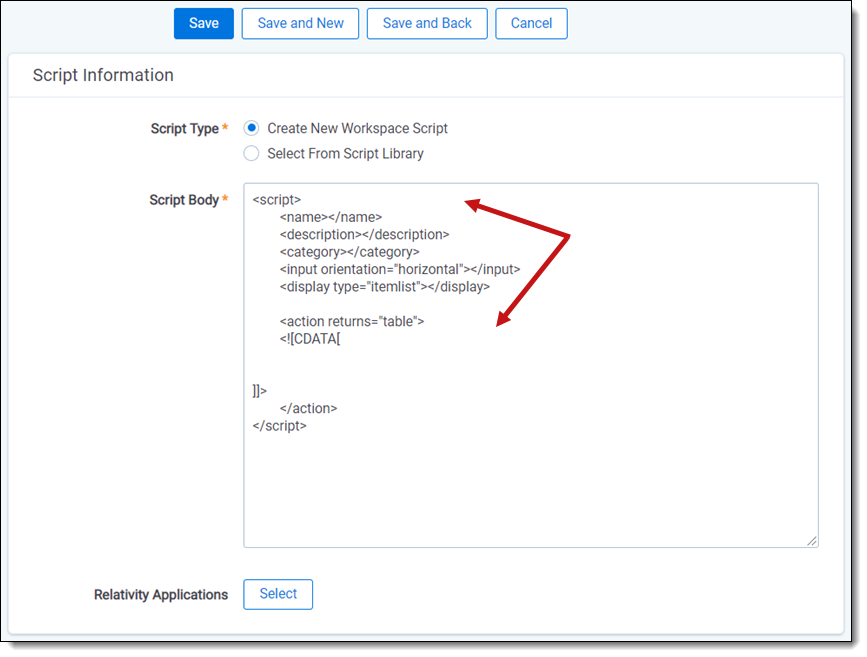The height and width of the screenshot is (657, 867).
Task: Click the Save and New button
Action: [300, 23]
